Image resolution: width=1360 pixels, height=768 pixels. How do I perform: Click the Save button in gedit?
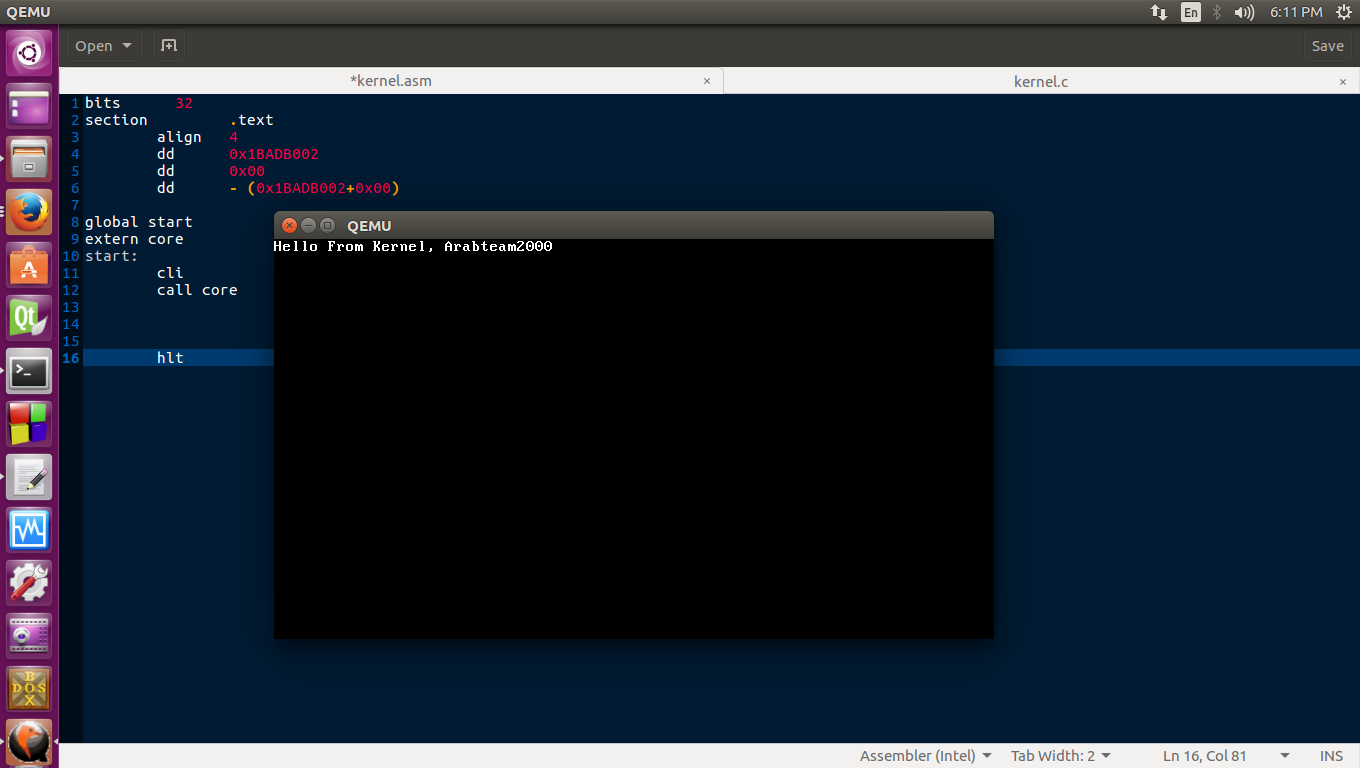[x=1328, y=46]
